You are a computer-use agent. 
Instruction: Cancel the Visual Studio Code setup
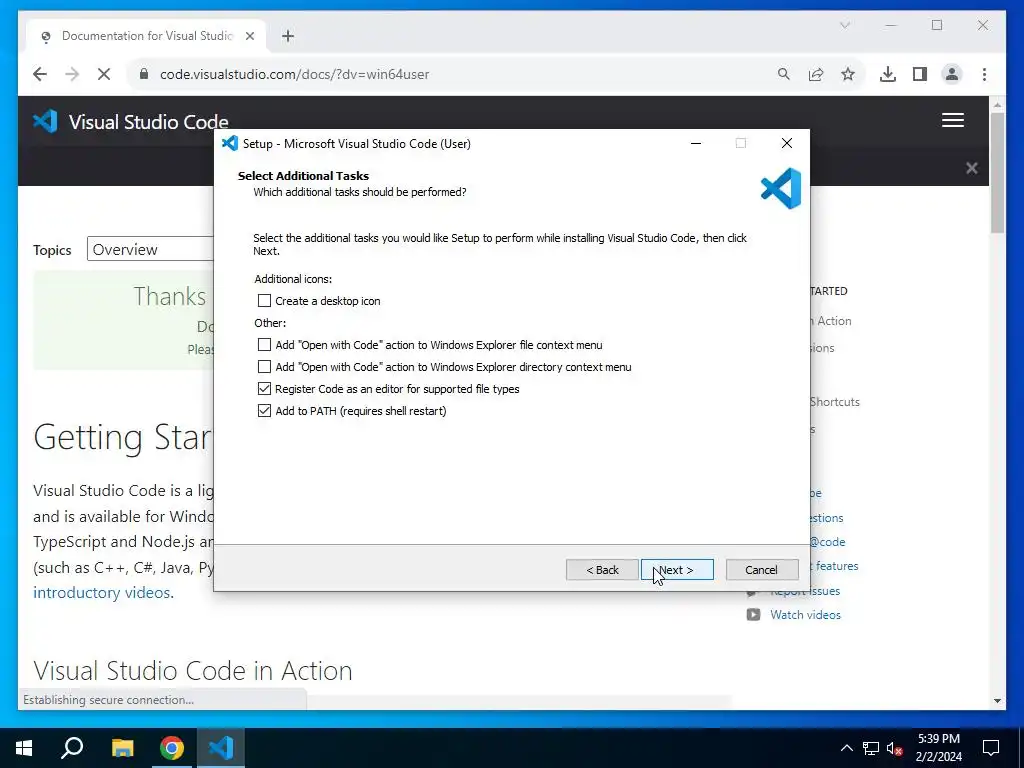point(761,569)
